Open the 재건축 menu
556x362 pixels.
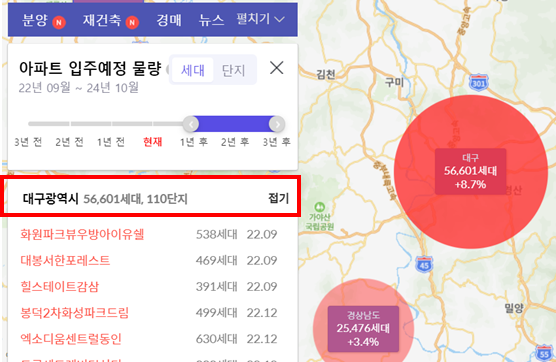point(102,20)
